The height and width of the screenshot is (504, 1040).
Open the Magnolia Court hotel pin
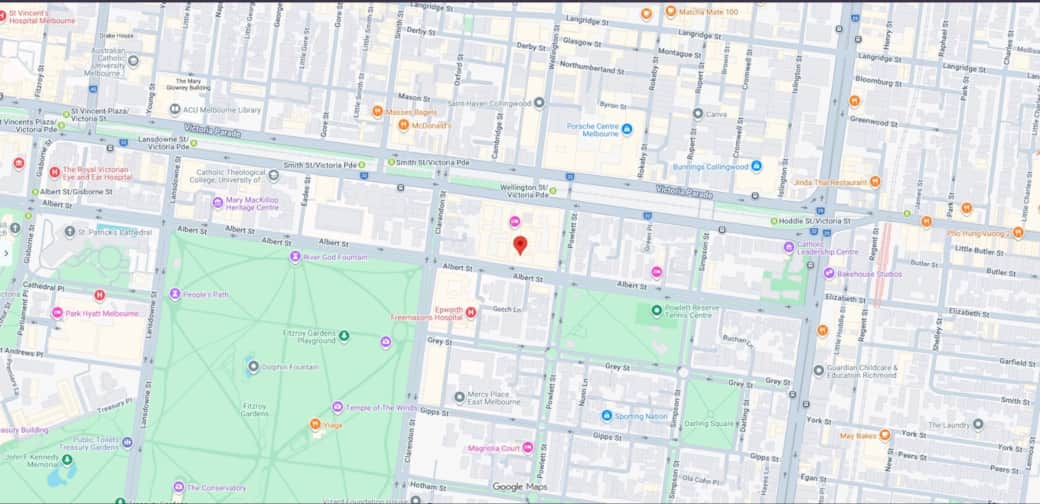[x=527, y=448]
